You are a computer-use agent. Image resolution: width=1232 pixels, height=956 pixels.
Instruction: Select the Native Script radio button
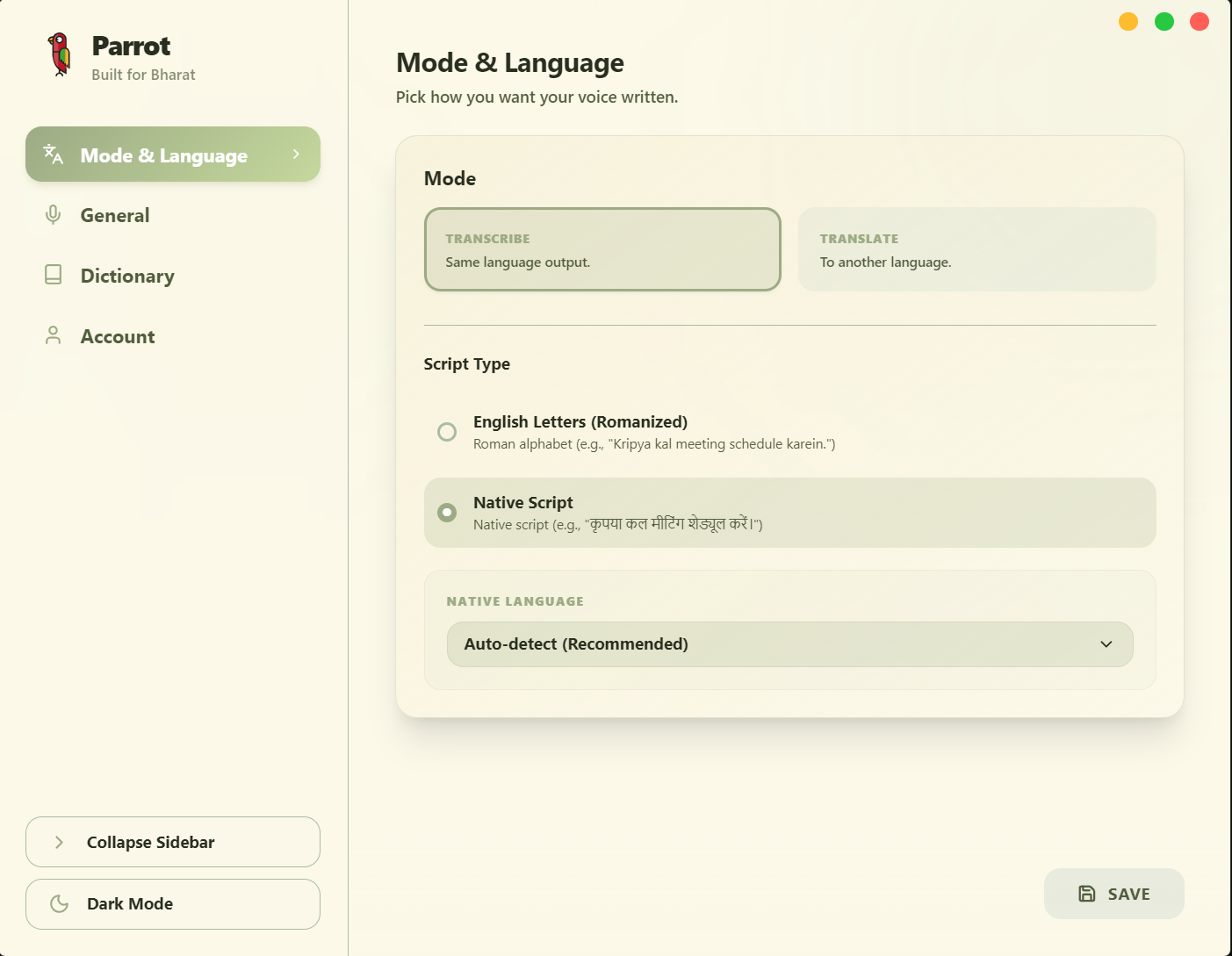pos(446,513)
